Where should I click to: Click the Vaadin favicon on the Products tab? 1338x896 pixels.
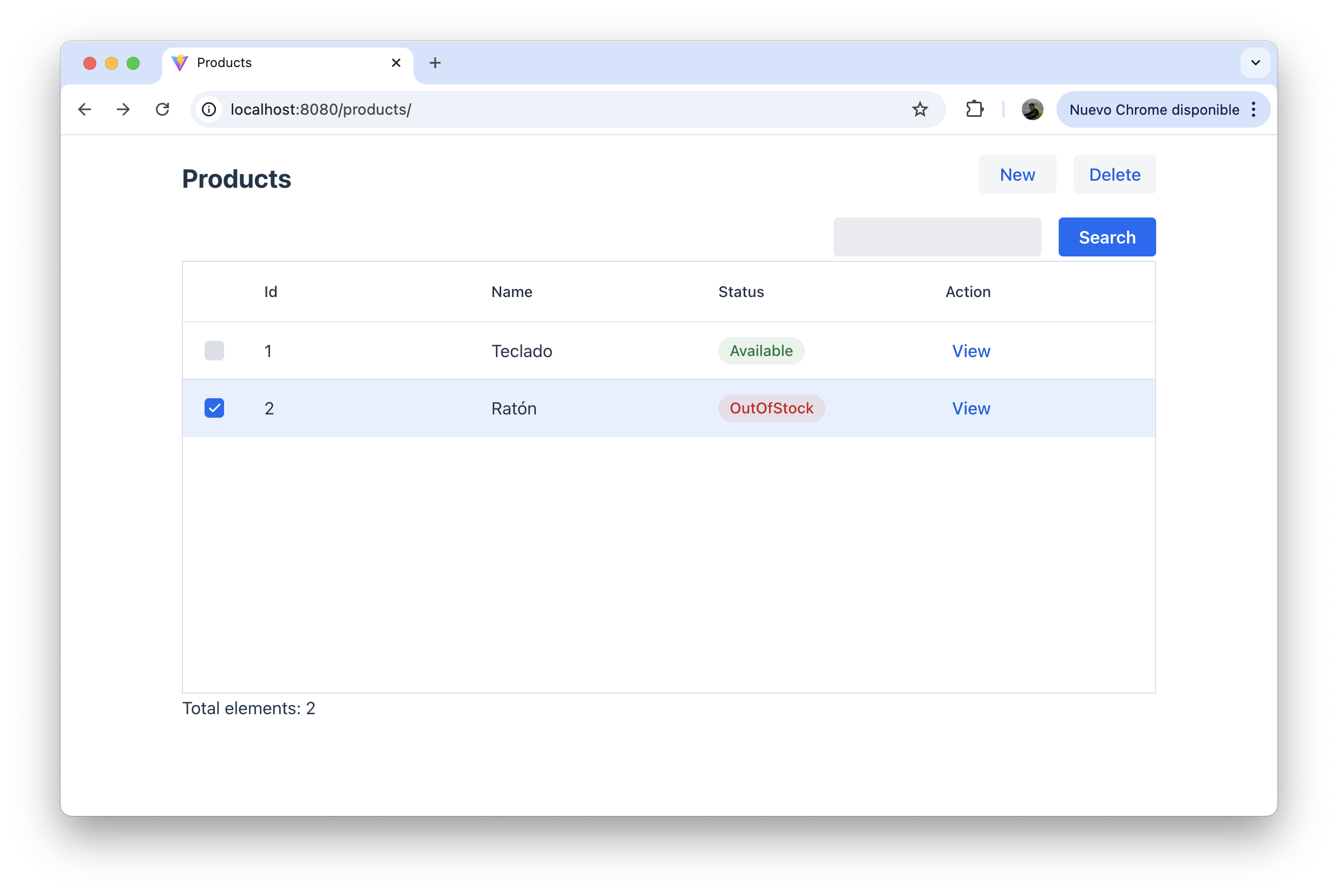[x=179, y=63]
